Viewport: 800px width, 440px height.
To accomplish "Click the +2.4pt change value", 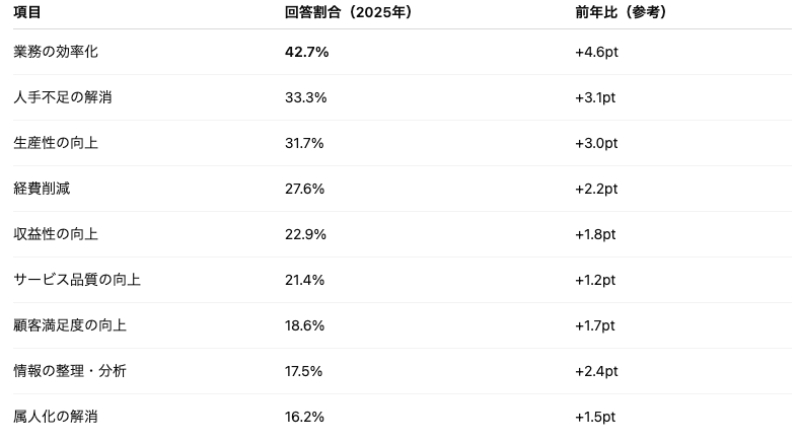I will [x=597, y=371].
